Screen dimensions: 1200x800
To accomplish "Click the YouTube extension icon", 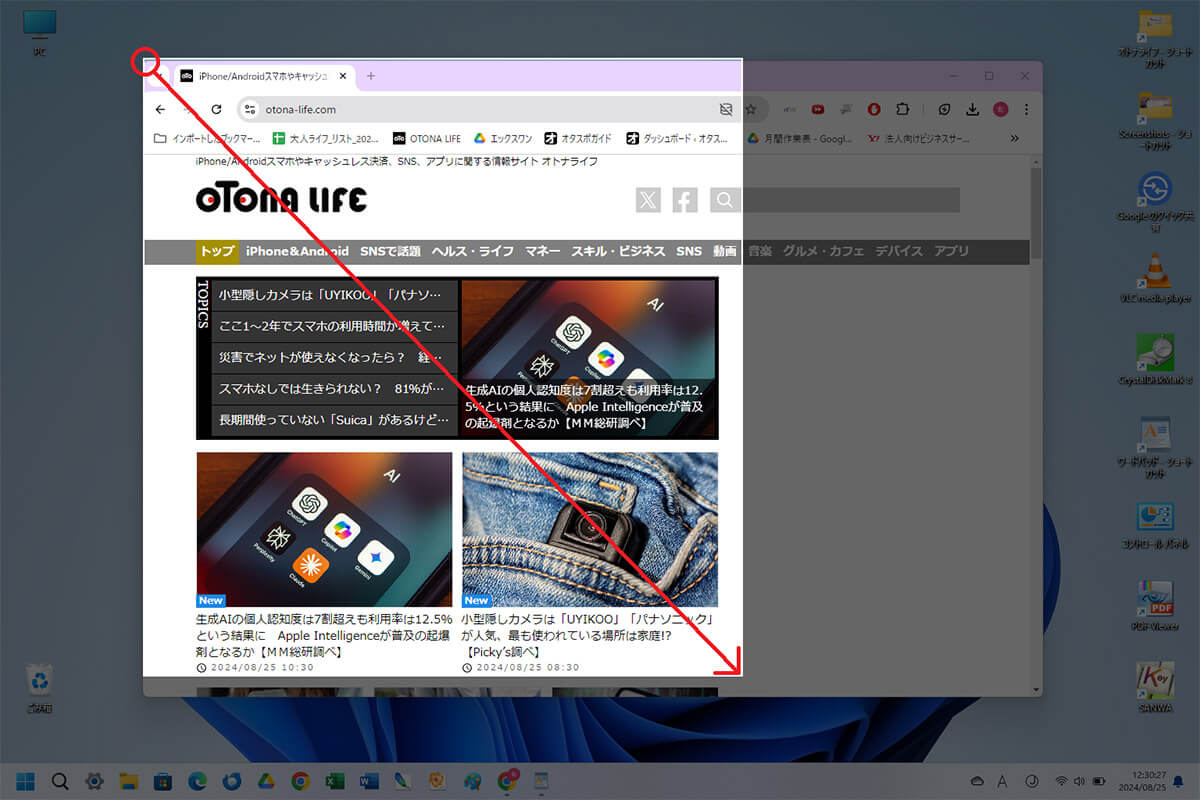I will [818, 109].
